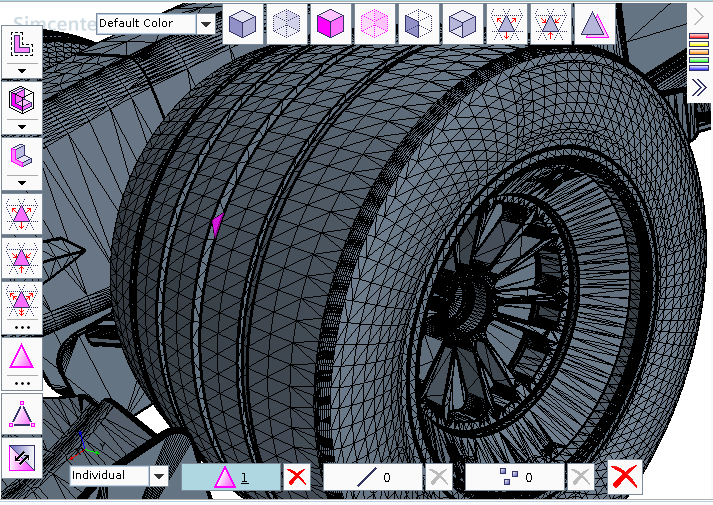Click the stacked color bars icon
The height and width of the screenshot is (505, 713).
coord(699,50)
